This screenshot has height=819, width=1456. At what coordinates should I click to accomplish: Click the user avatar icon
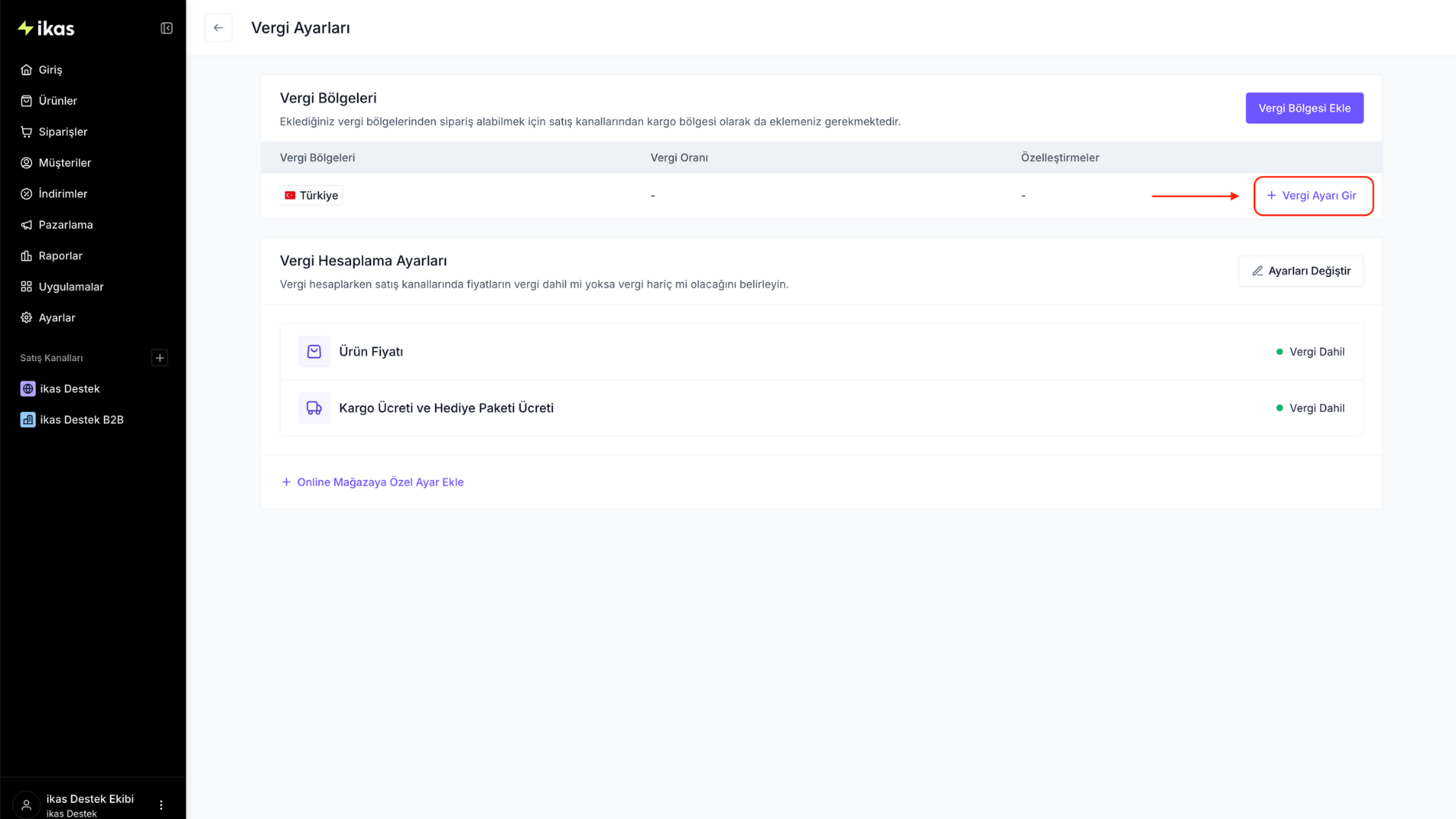[27, 805]
